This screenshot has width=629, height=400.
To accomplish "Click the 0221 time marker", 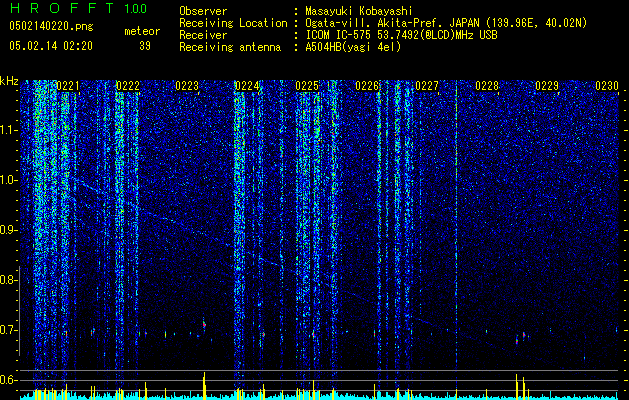I will [68, 86].
